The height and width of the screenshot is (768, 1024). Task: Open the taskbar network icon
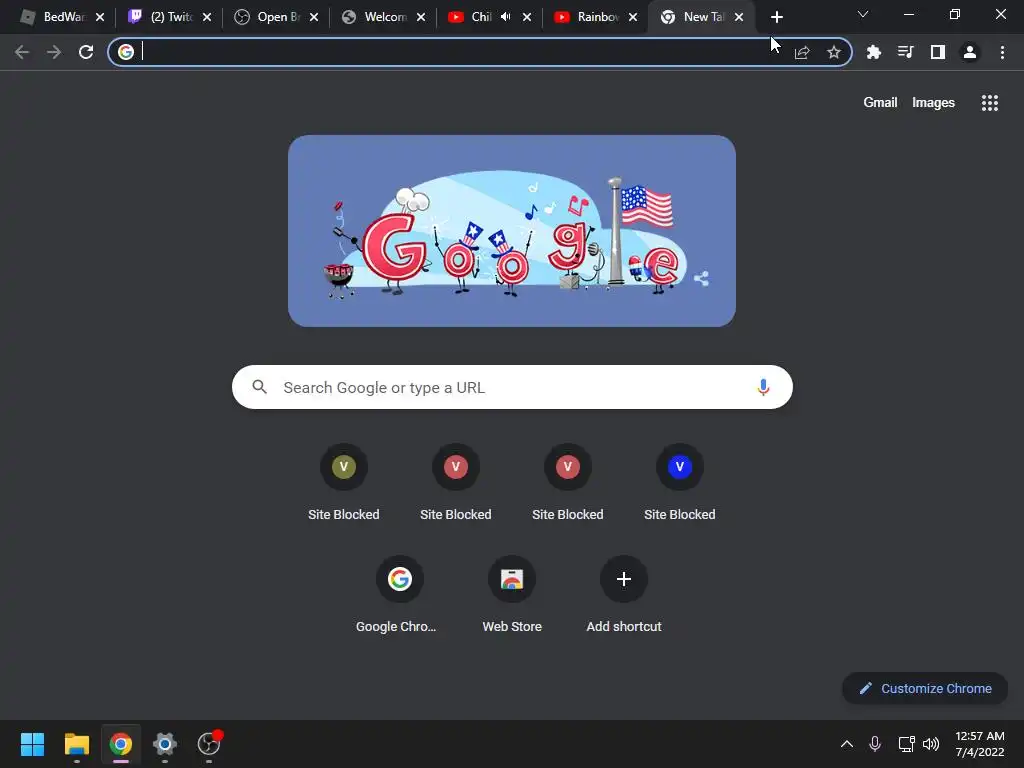pos(906,744)
